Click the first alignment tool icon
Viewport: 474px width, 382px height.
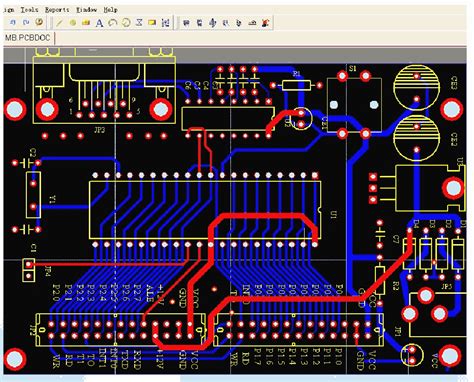tap(186, 23)
